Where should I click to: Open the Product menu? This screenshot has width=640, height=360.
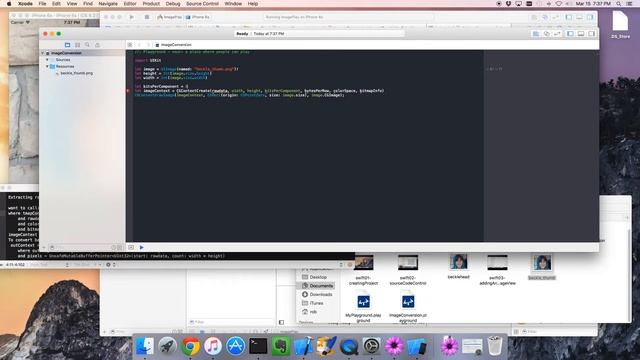pyautogui.click(x=151, y=4)
